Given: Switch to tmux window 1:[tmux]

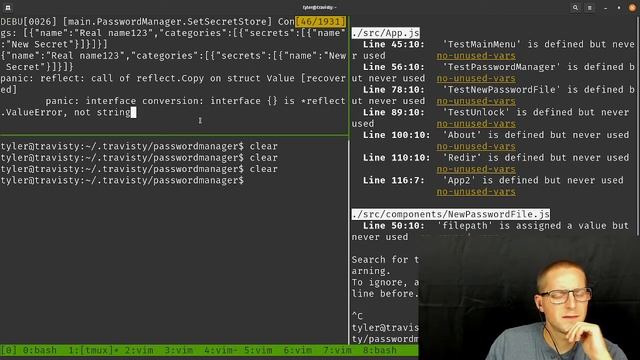Looking at the screenshot, I should click(x=93, y=350).
